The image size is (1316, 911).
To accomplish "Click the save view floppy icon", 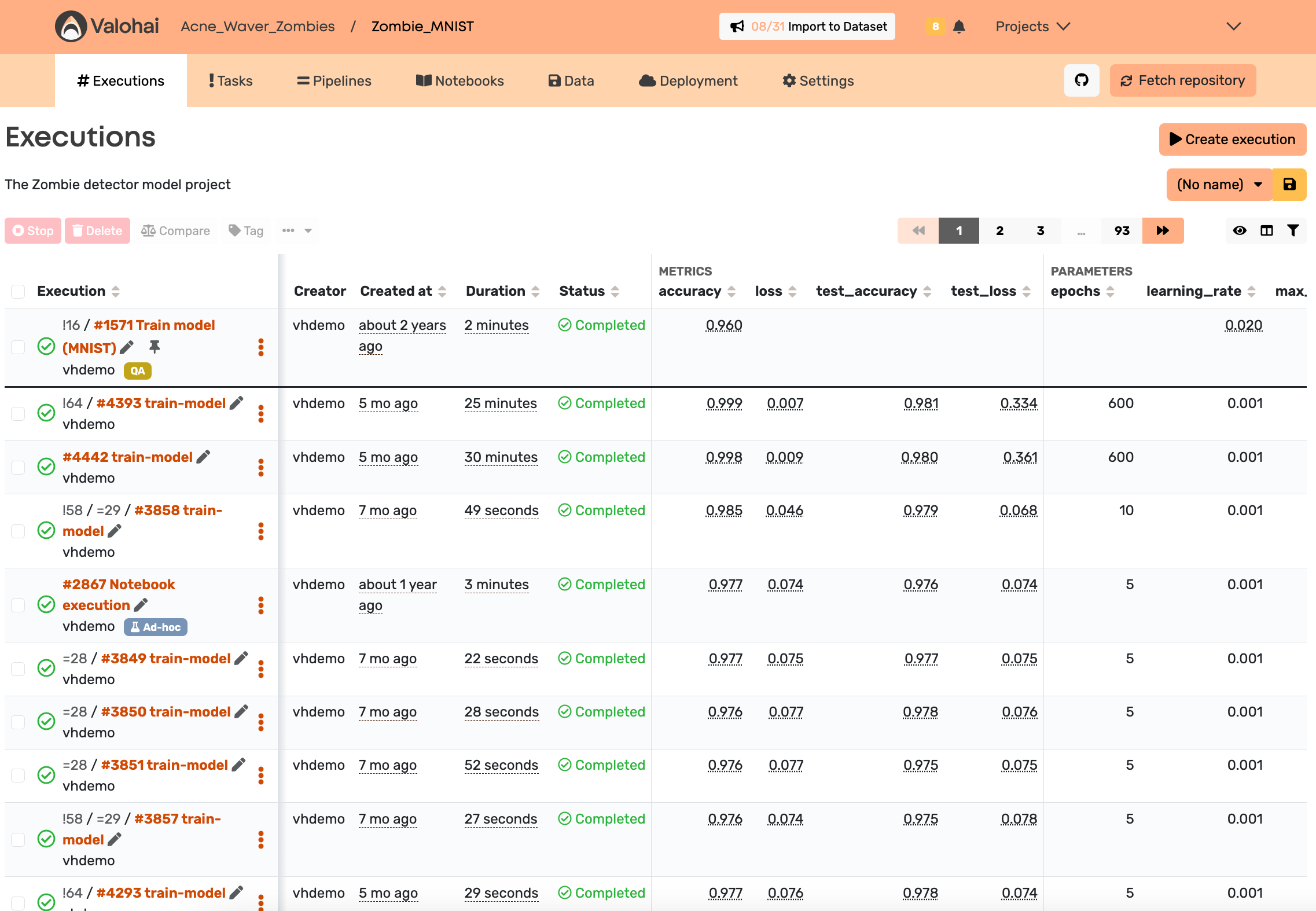I will [1289, 185].
